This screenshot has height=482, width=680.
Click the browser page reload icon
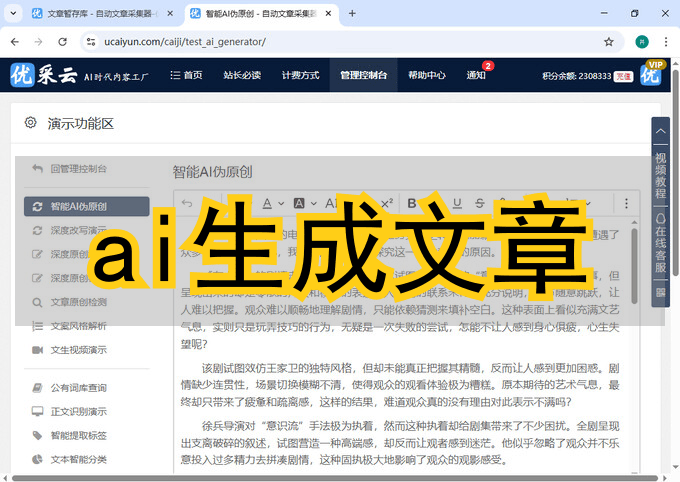click(x=63, y=42)
